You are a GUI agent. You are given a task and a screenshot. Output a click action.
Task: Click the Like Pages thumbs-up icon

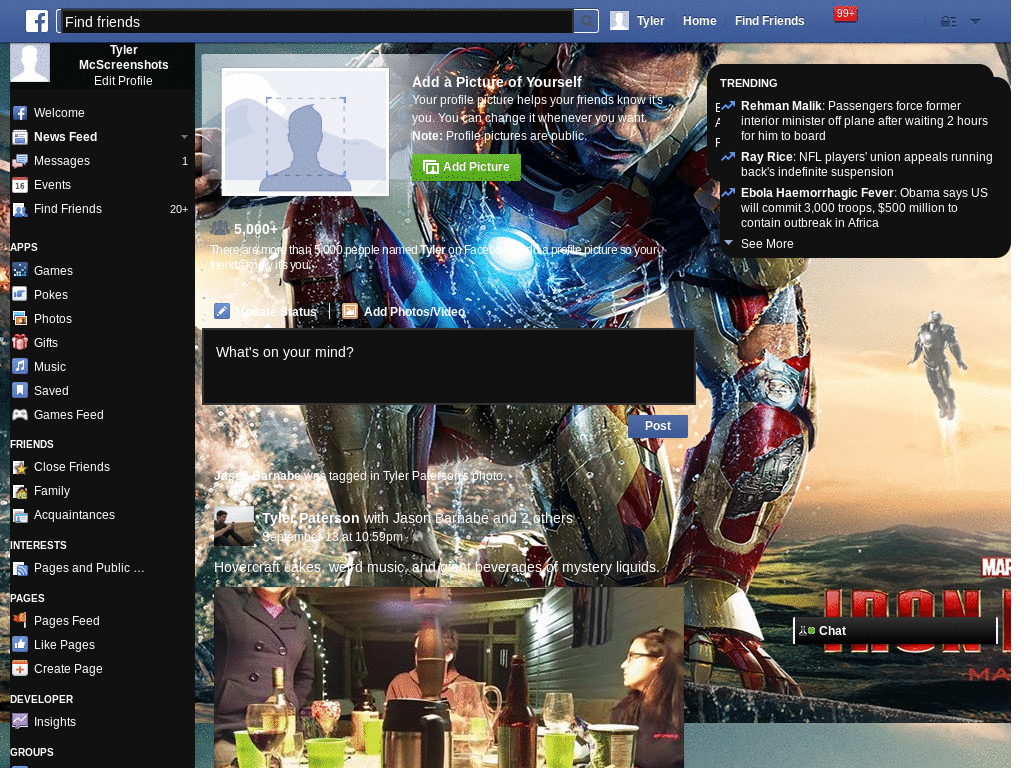click(20, 645)
